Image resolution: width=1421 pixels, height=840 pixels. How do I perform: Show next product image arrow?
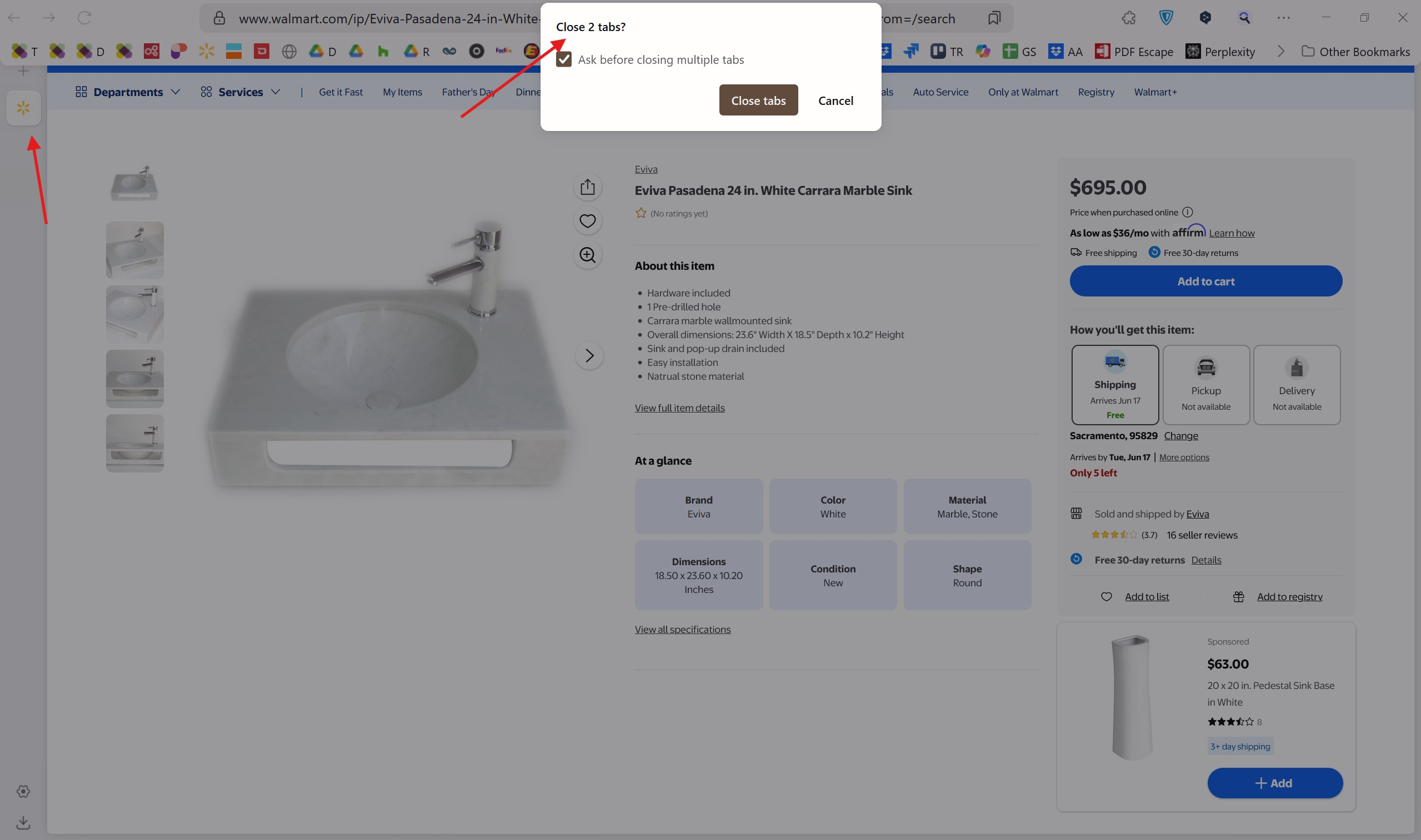589,355
